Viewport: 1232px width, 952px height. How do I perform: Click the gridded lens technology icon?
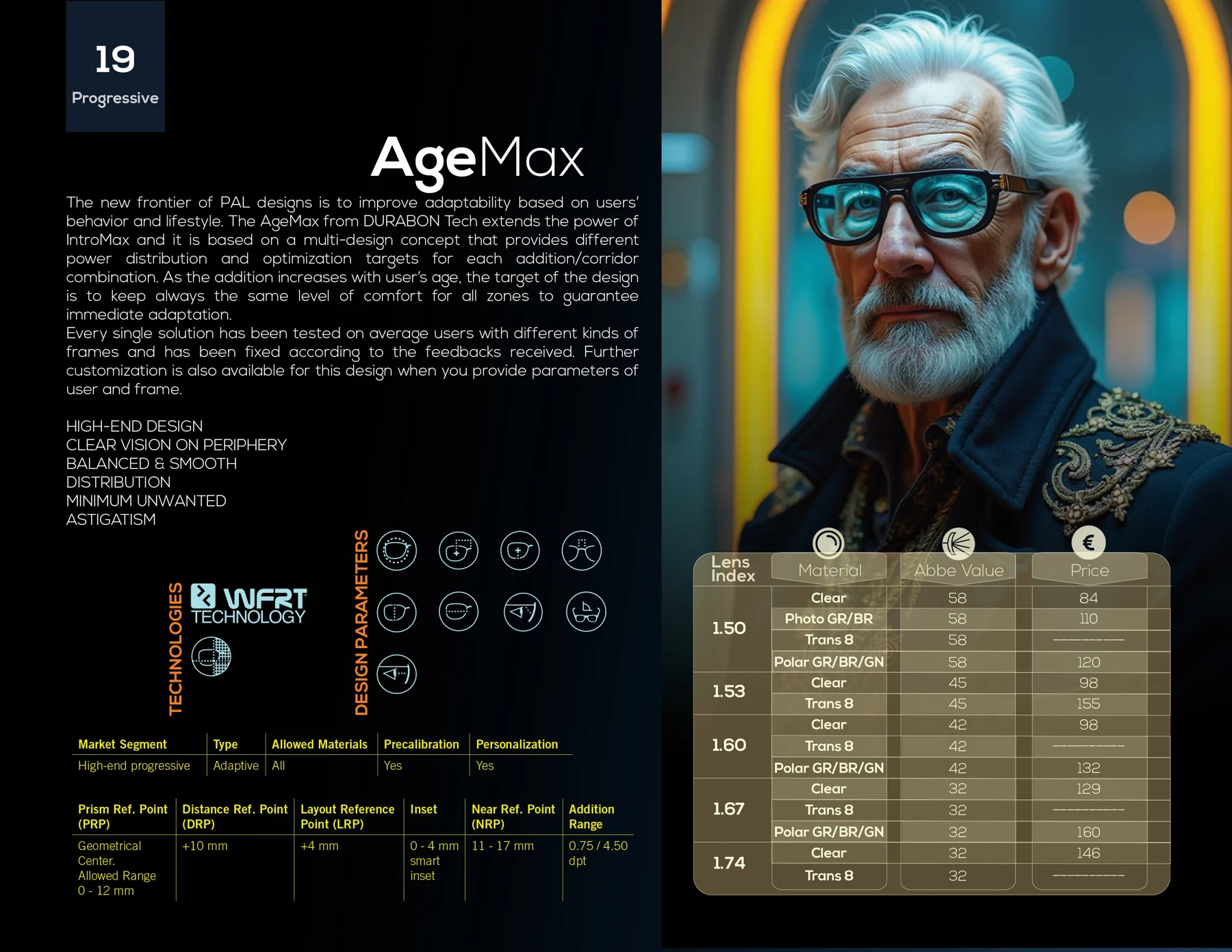point(211,656)
